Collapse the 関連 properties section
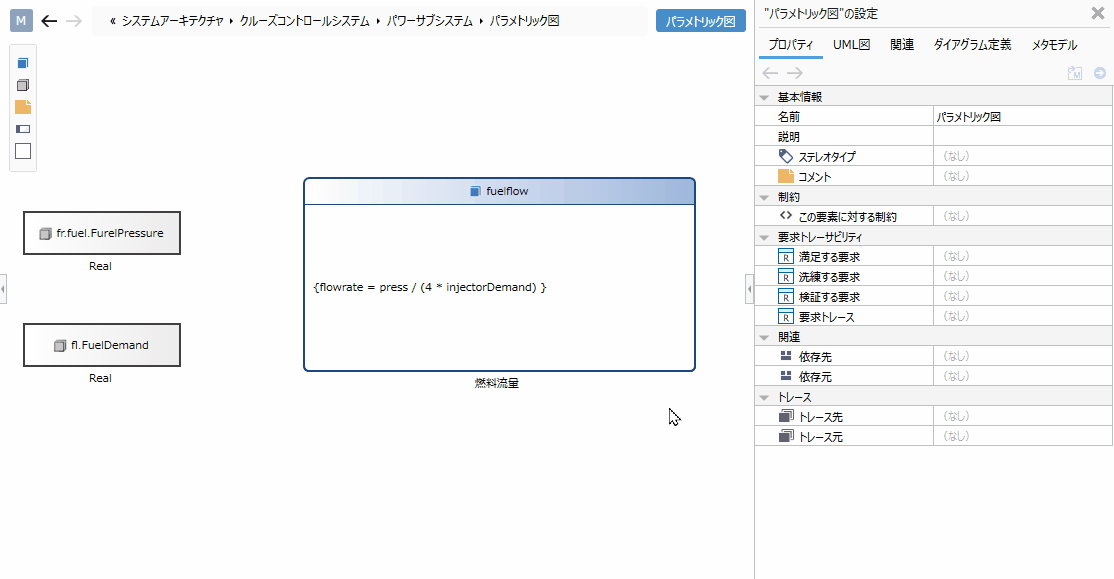This screenshot has height=579, width=1114. [x=764, y=337]
